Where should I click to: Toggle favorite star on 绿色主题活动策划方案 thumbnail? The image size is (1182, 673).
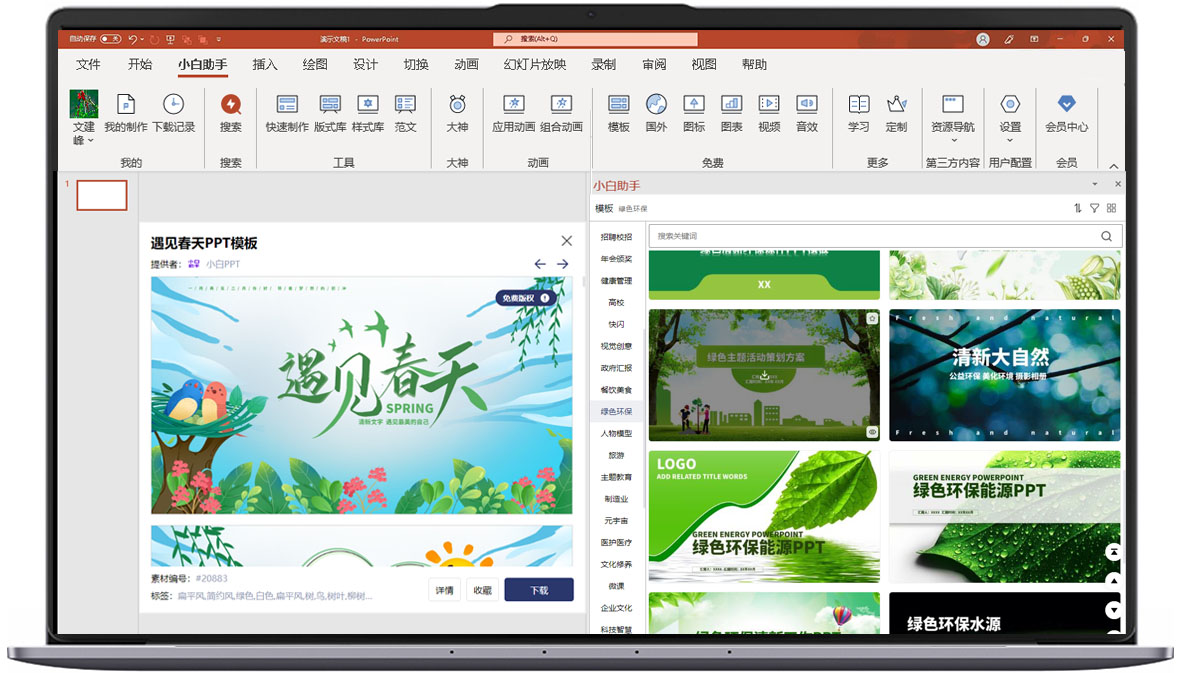872,318
